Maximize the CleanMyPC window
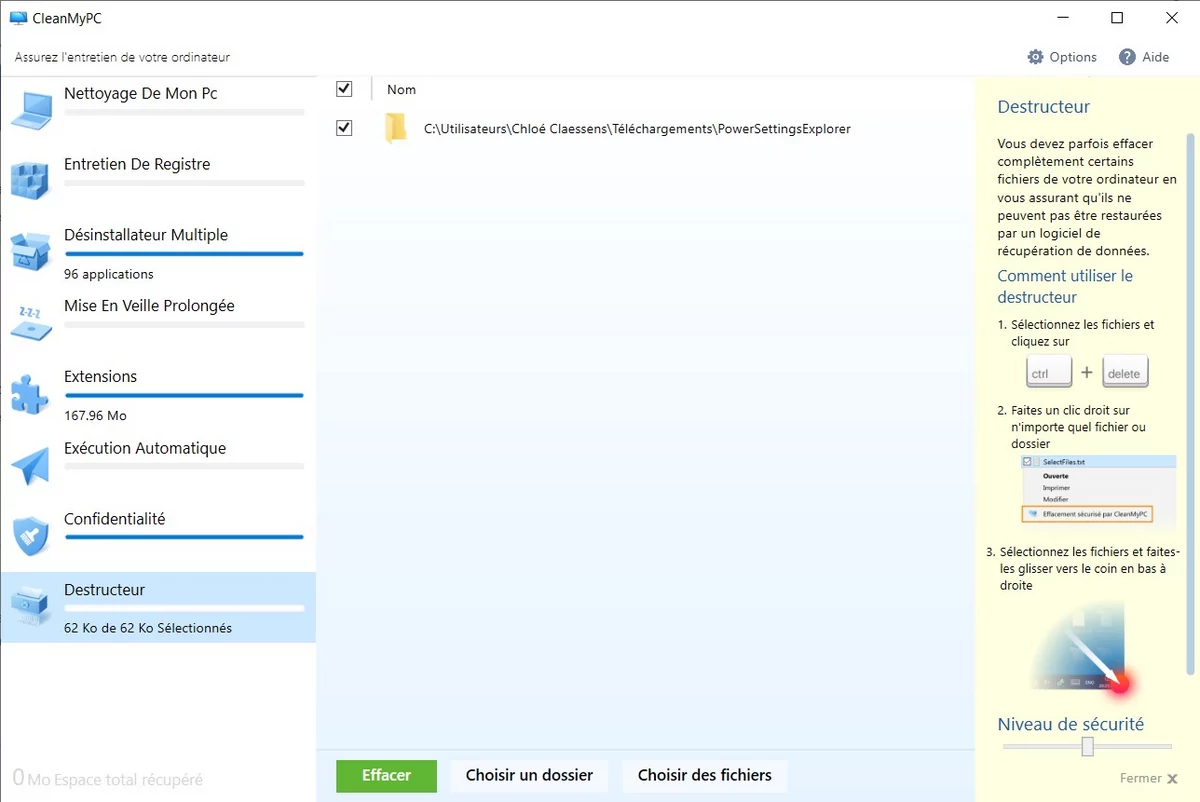The height and width of the screenshot is (802, 1200). (1117, 17)
